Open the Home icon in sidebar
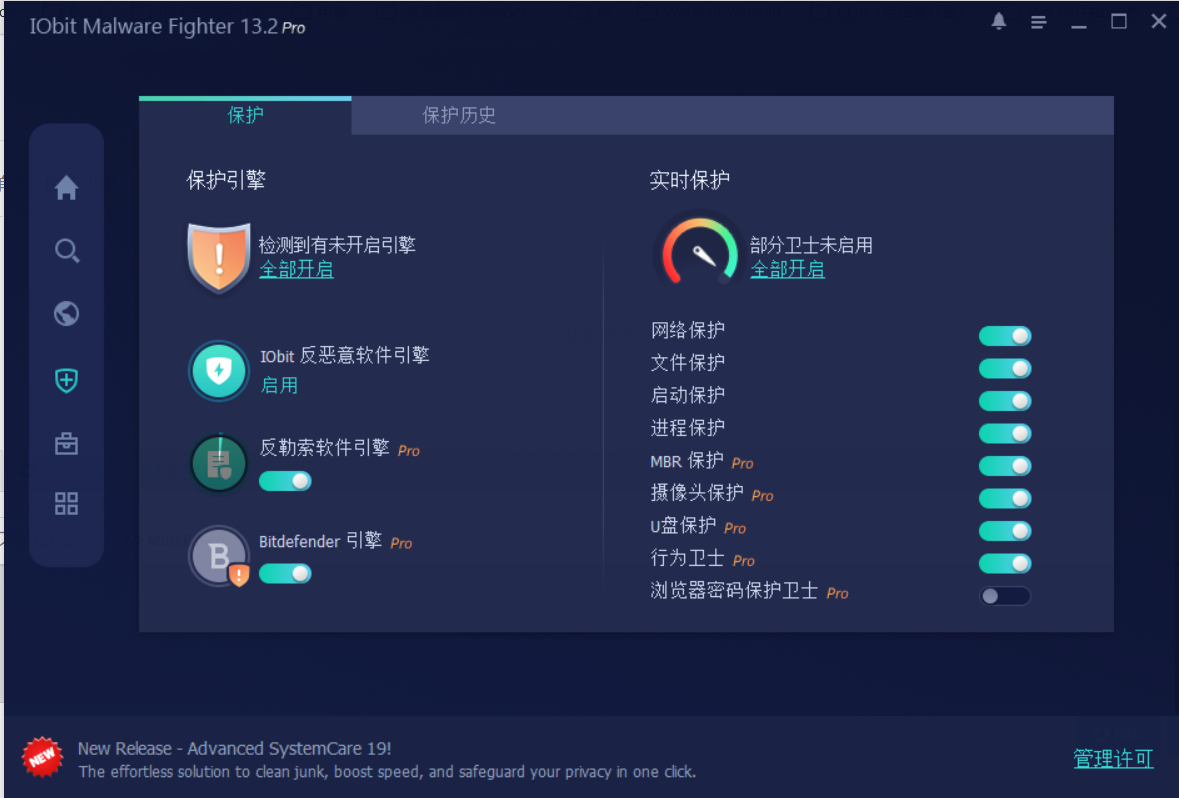 click(66, 188)
